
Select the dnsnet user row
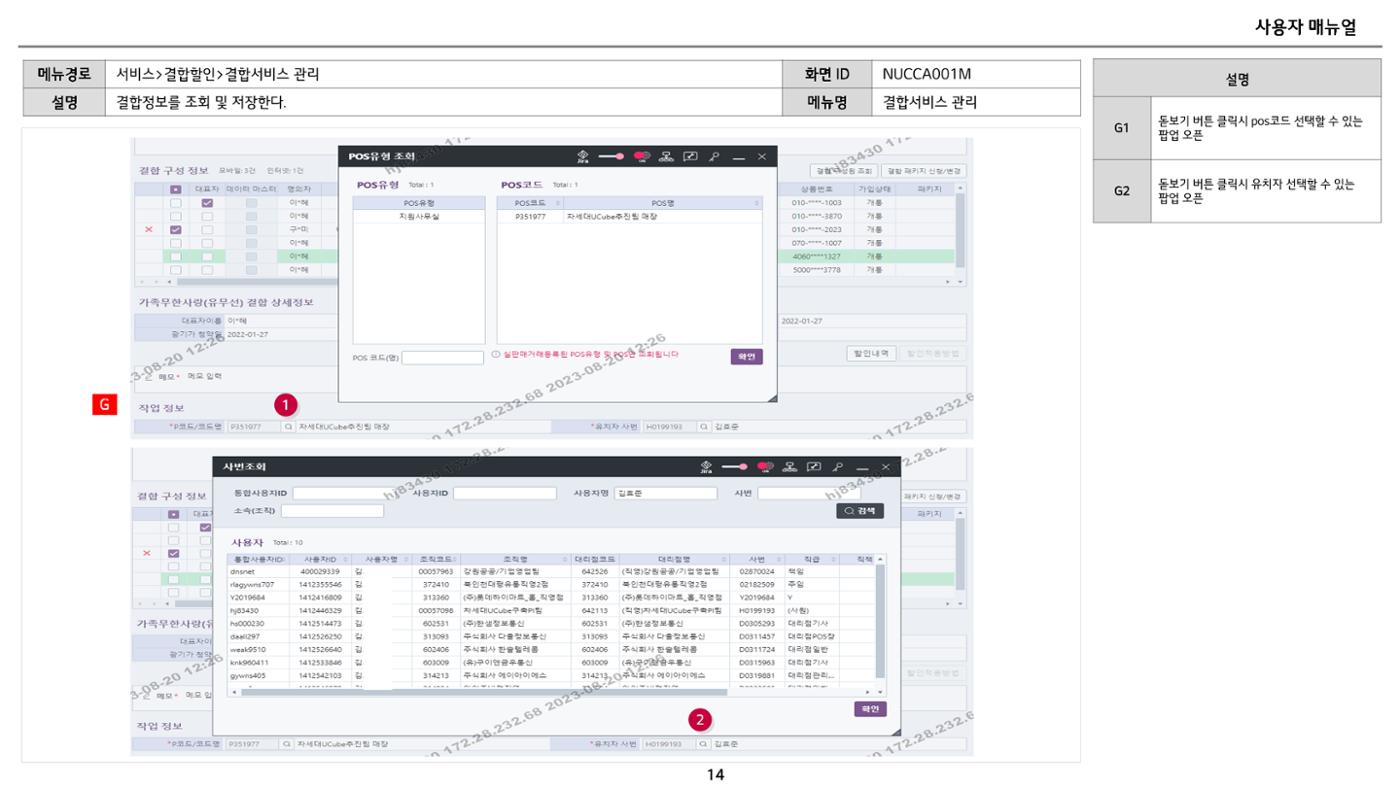click(551, 572)
